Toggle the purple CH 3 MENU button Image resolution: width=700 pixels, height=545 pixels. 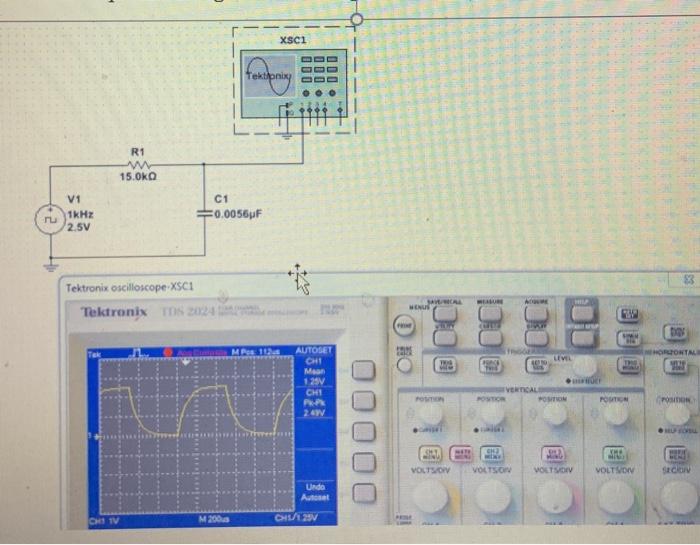[x=553, y=454]
